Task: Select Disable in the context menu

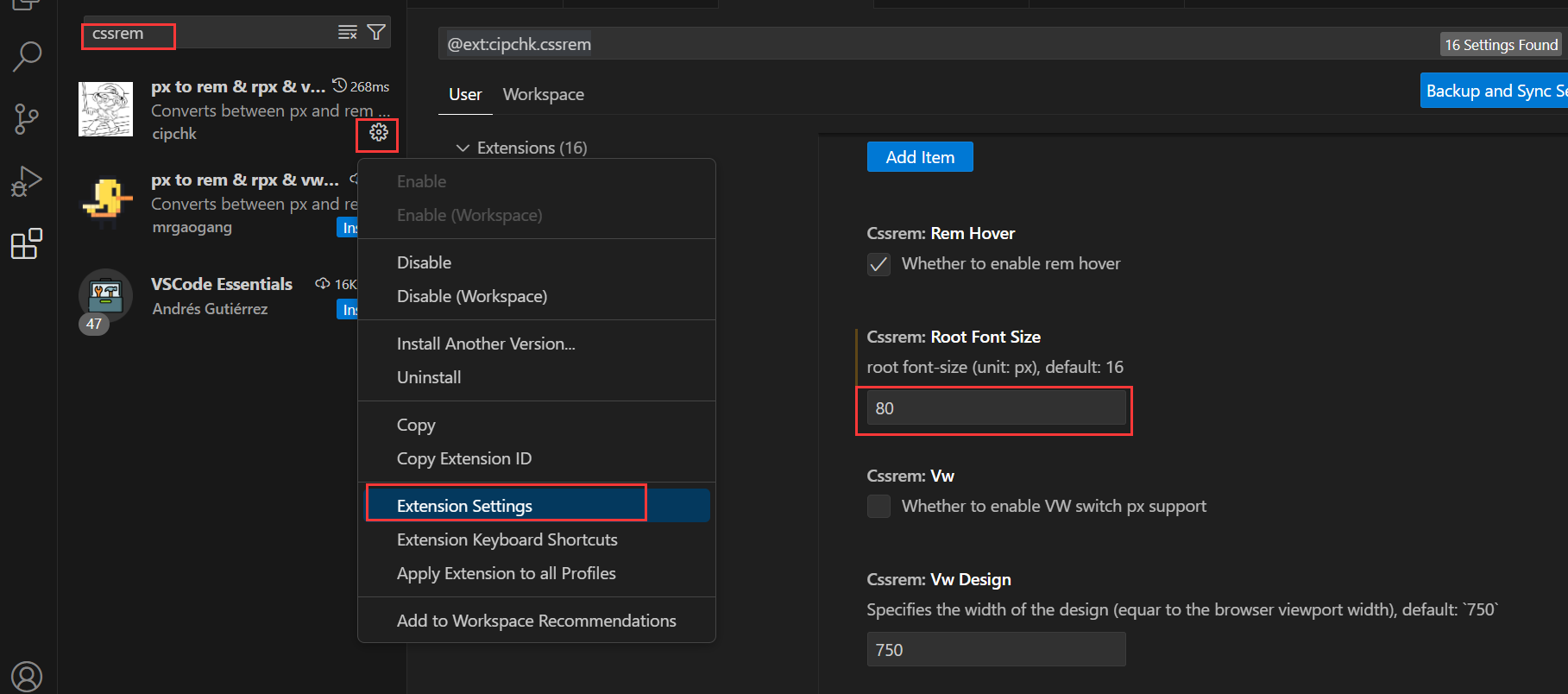Action: click(x=537, y=262)
